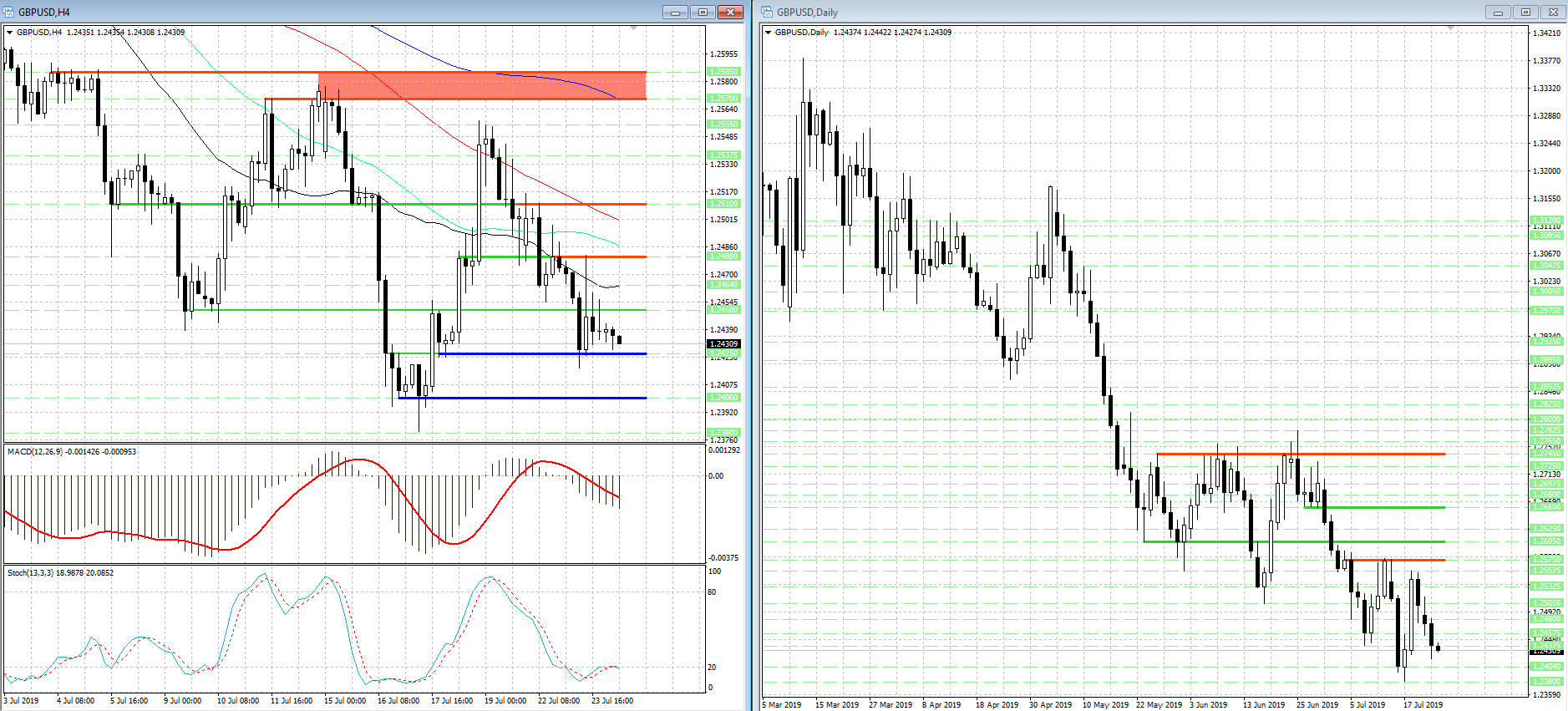Image resolution: width=1568 pixels, height=711 pixels.
Task: Click the 1.34210 price on Daily axis
Action: (x=1547, y=33)
